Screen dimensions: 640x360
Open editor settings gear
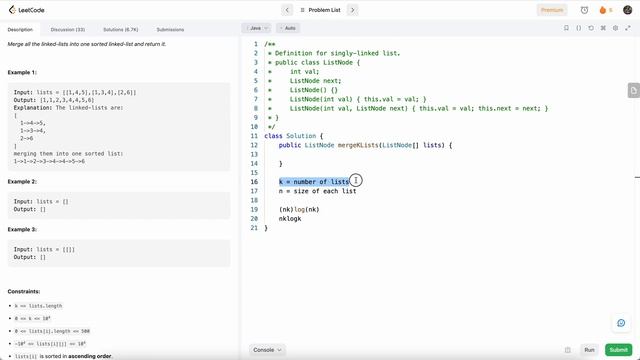click(616, 28)
